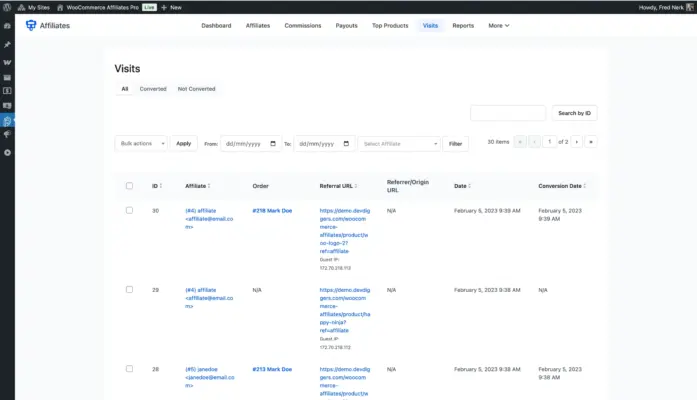Go to the last page arrow
This screenshot has width=697, height=400.
(591, 142)
